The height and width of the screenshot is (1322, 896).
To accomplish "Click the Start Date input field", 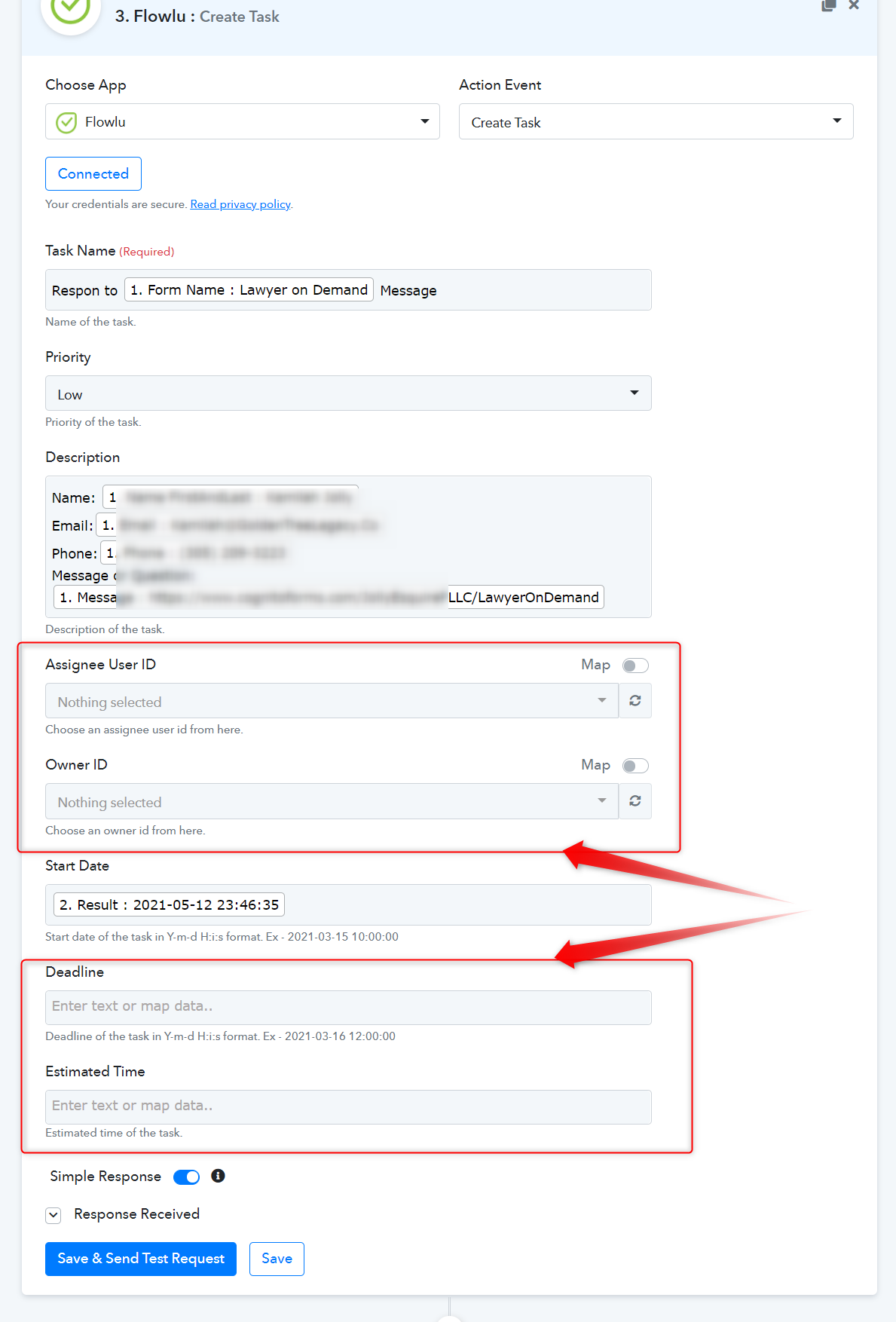I will 348,904.
